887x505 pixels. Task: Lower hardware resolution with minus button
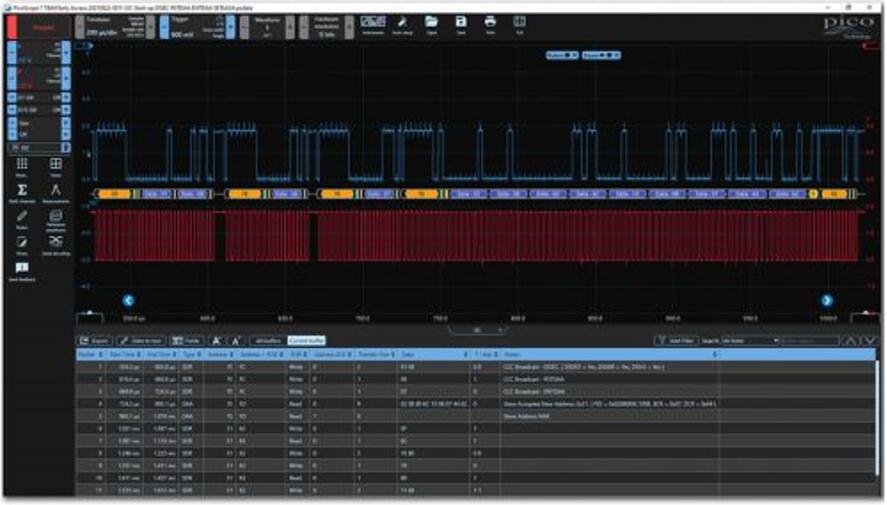304,27
